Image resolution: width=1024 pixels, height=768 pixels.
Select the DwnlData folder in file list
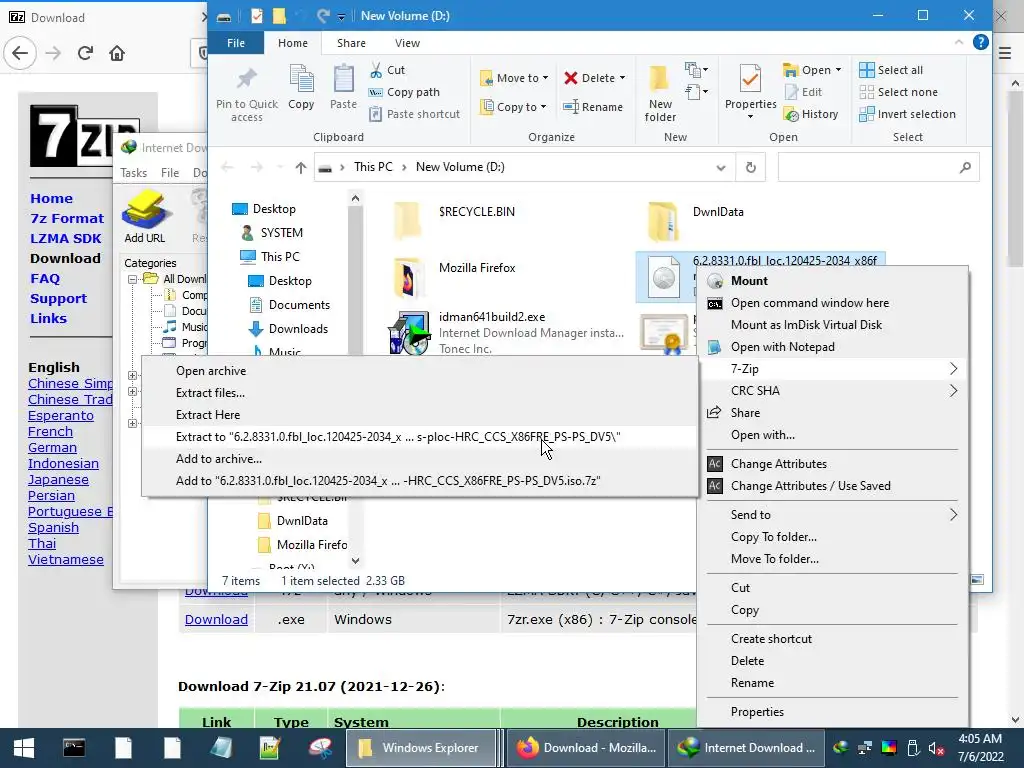[x=718, y=212]
